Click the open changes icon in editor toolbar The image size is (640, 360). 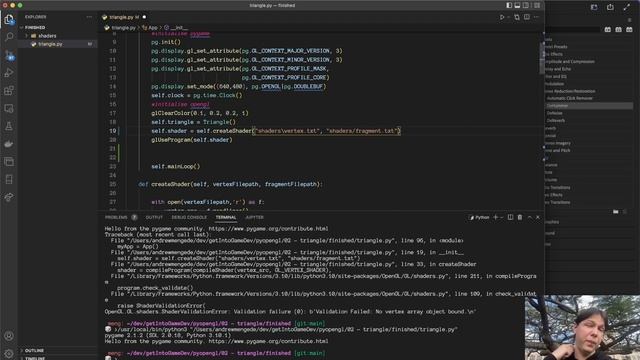tap(517, 17)
